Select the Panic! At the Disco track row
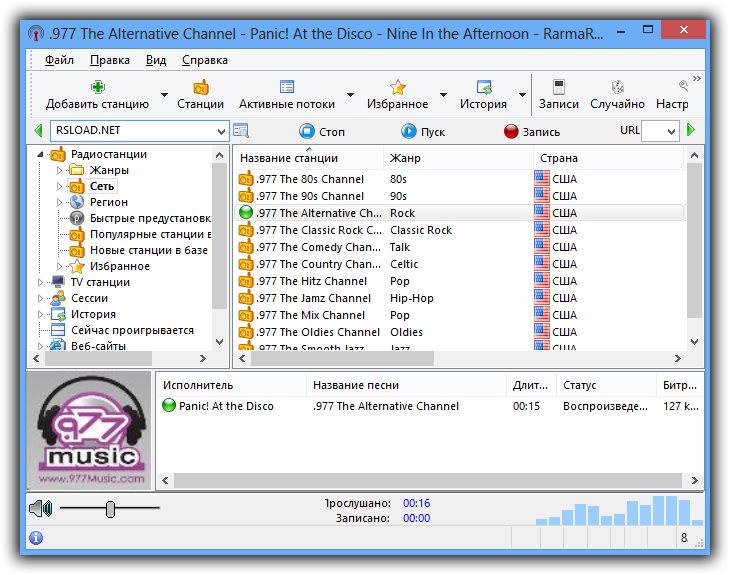Screen dimensions: 730x575 click(430, 406)
